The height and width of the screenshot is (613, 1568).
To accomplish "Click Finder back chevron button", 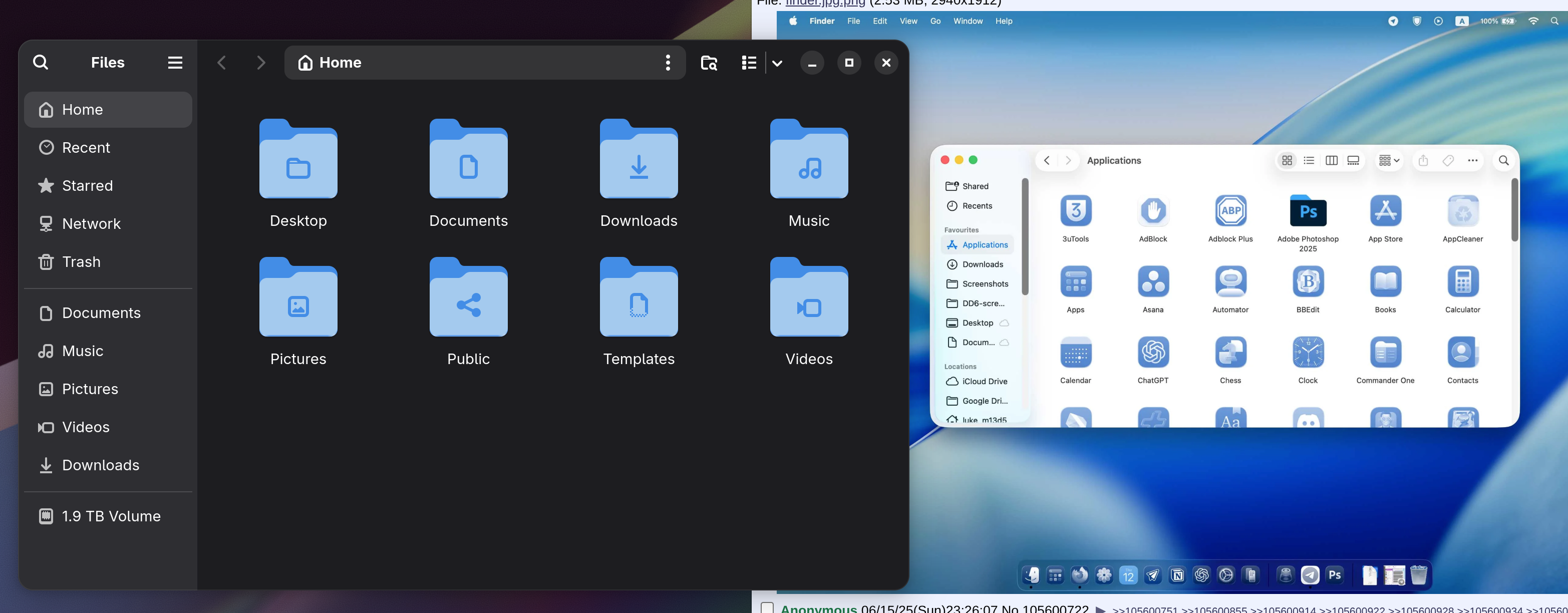I will click(x=1046, y=161).
